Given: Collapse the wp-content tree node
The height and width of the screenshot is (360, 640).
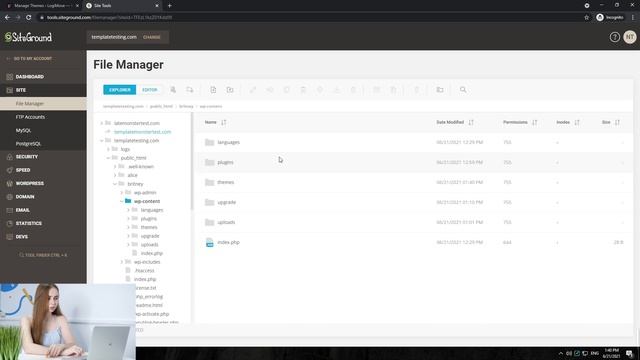Looking at the screenshot, I should [122, 201].
